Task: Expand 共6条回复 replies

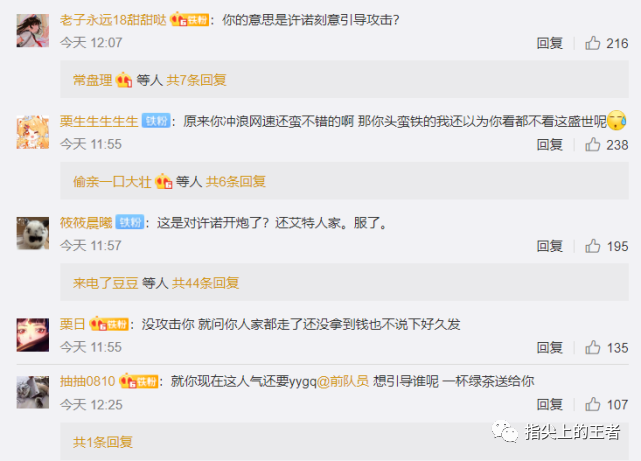Action: (x=236, y=181)
